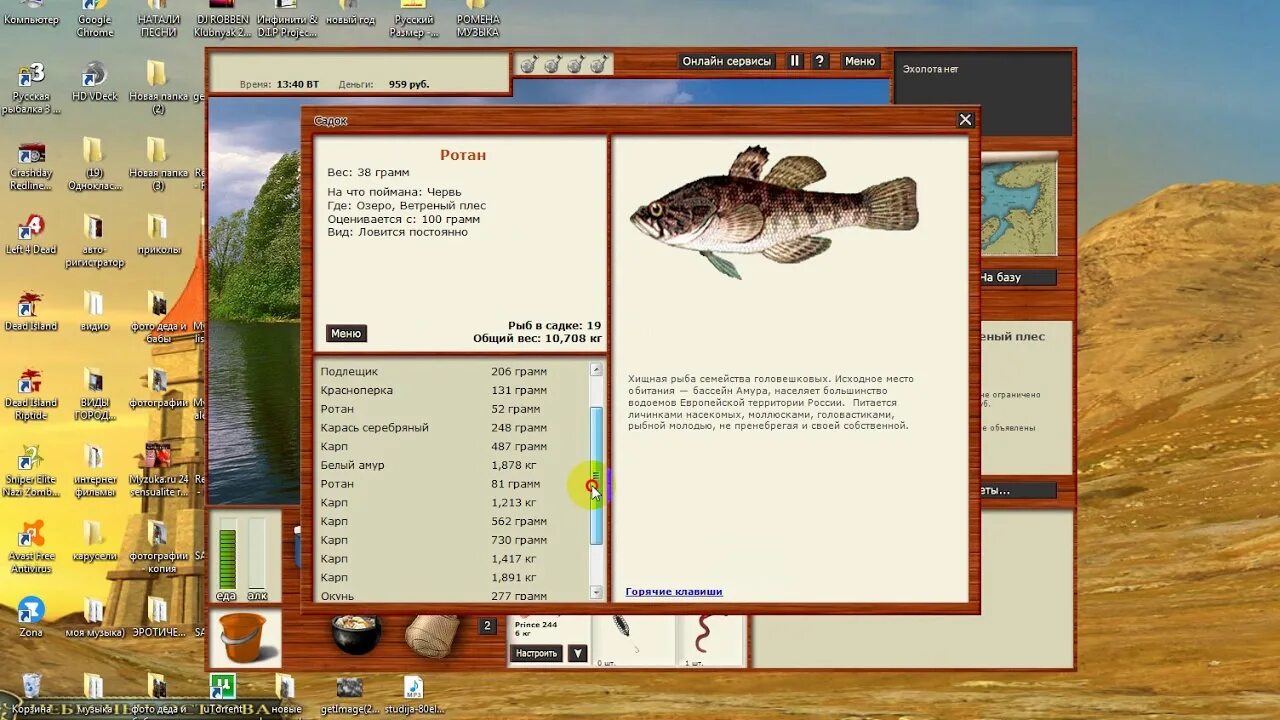Click the black cooking pot icon
This screenshot has width=1280, height=720.
pyautogui.click(x=356, y=635)
